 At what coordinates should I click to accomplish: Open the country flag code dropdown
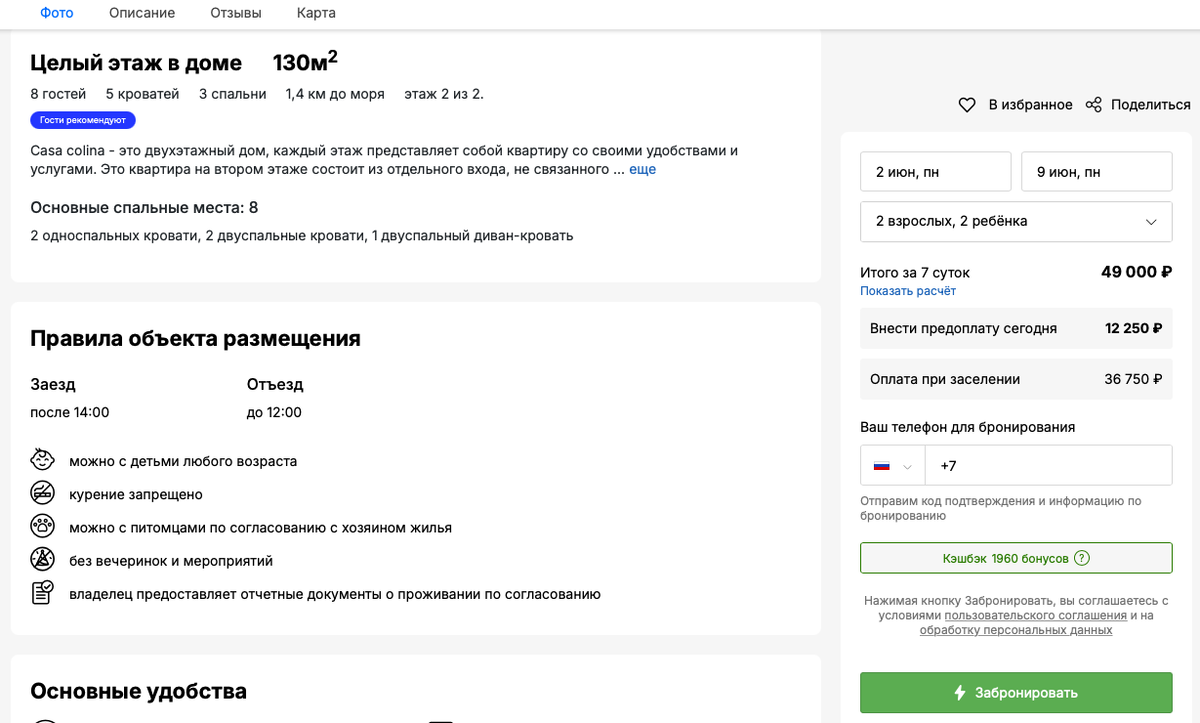893,466
